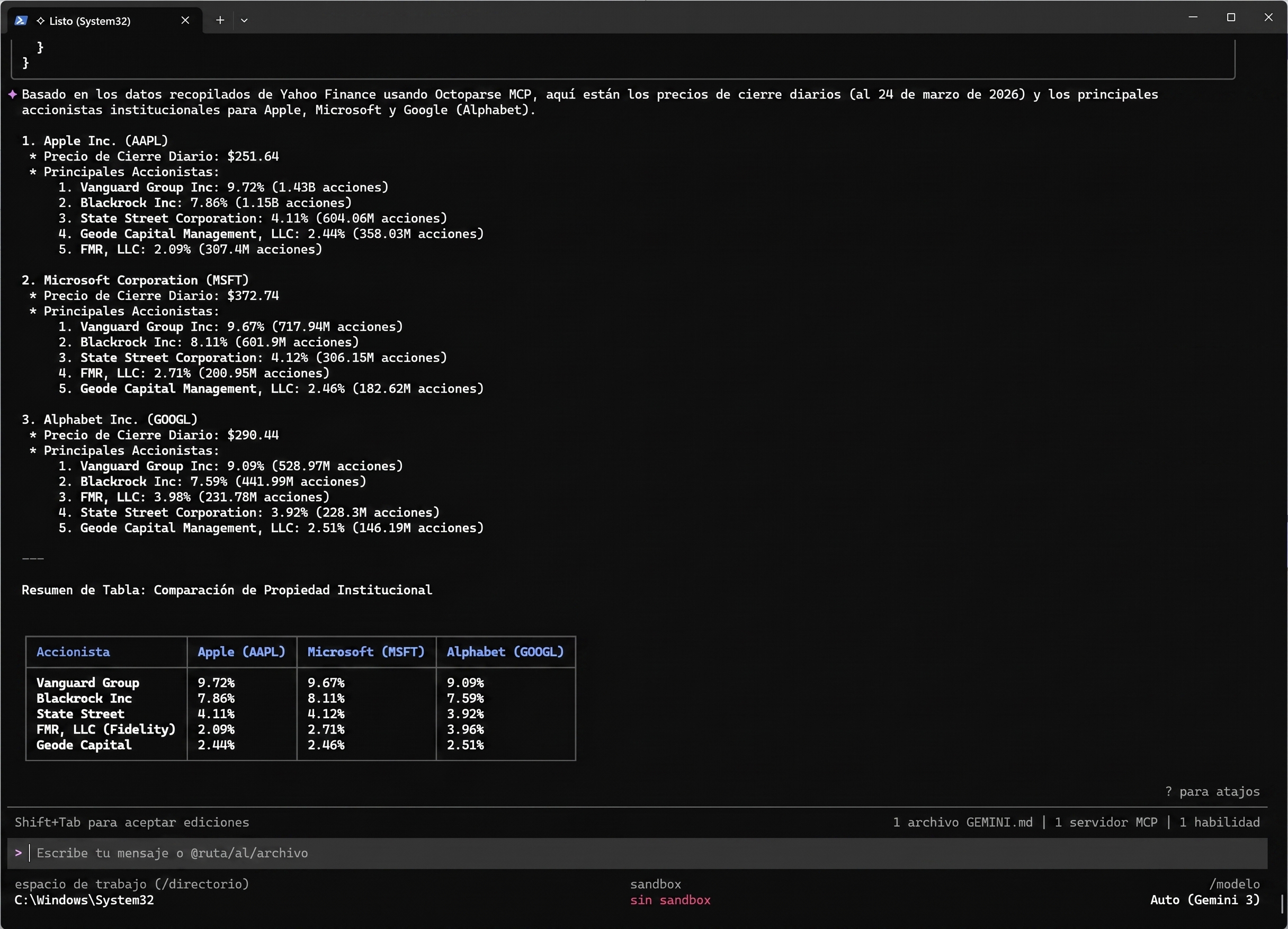Click 'State Street' table row label
This screenshot has height=929, width=1288.
pos(80,714)
